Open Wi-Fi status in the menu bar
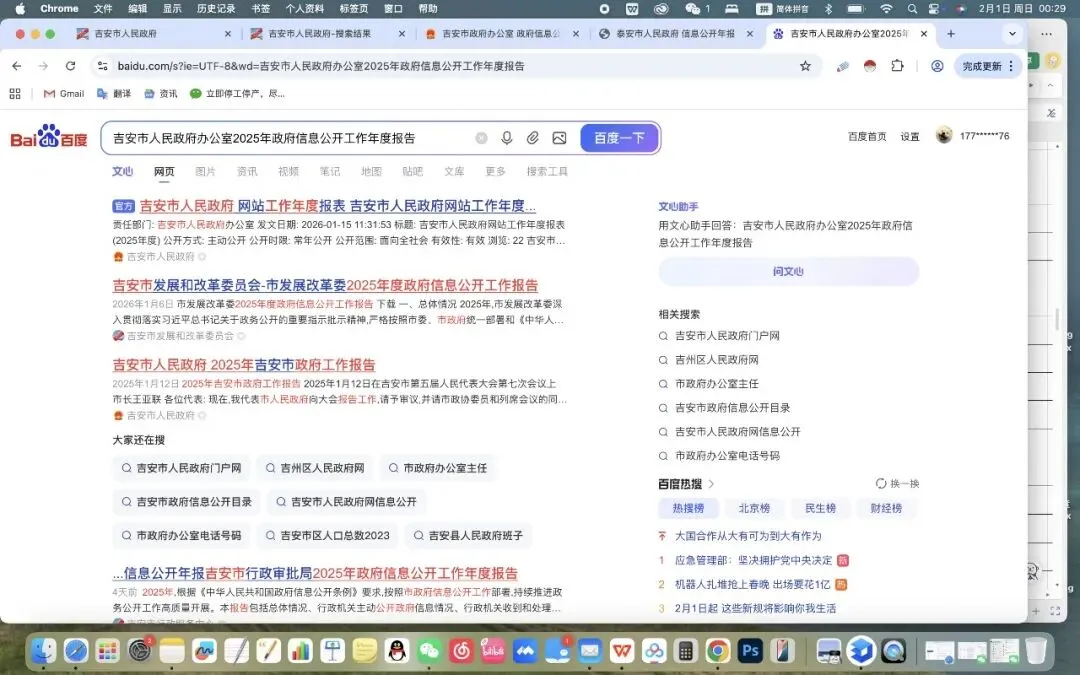The width and height of the screenshot is (1080, 675). tap(886, 9)
